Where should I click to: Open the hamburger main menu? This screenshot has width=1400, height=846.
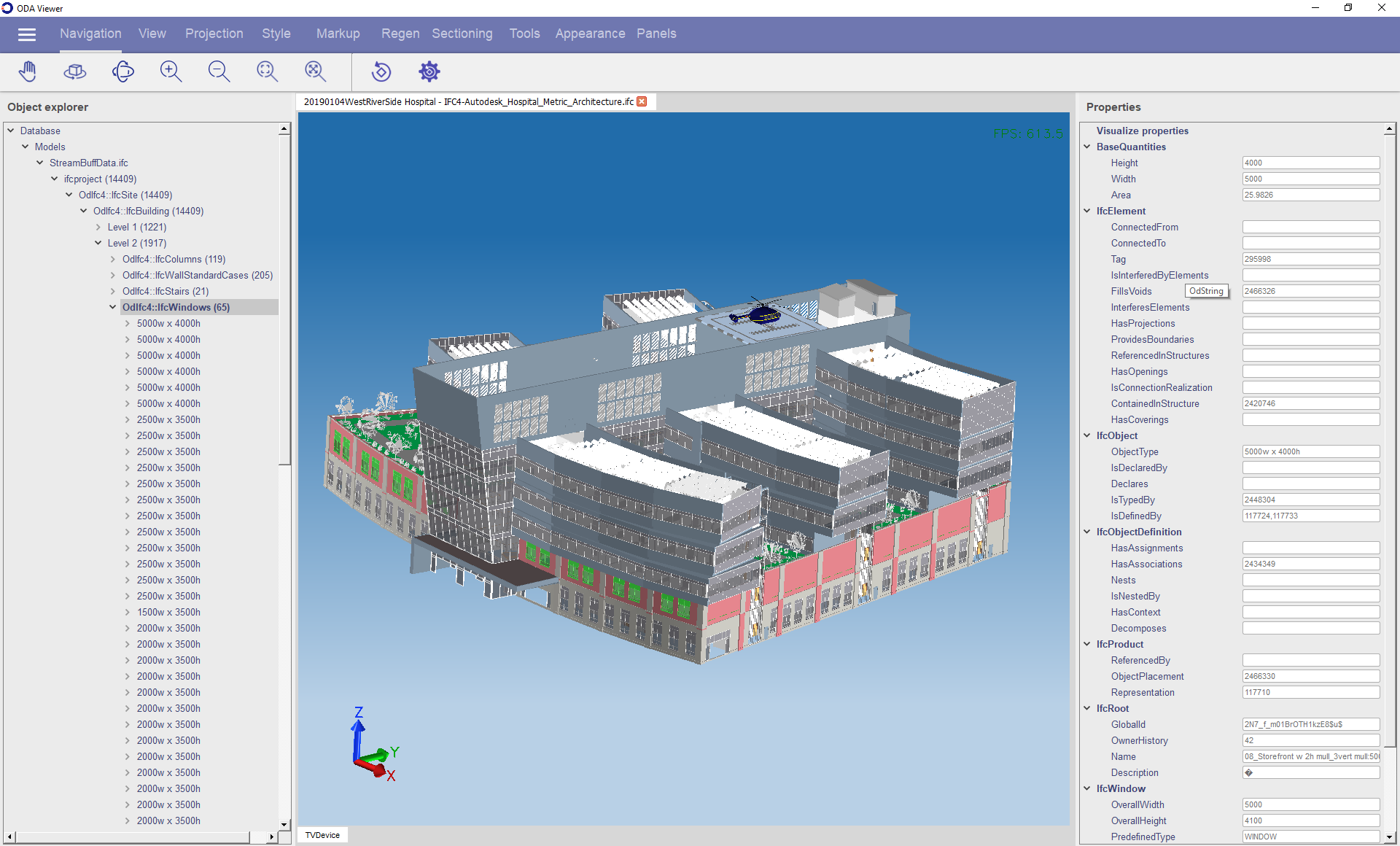(27, 34)
